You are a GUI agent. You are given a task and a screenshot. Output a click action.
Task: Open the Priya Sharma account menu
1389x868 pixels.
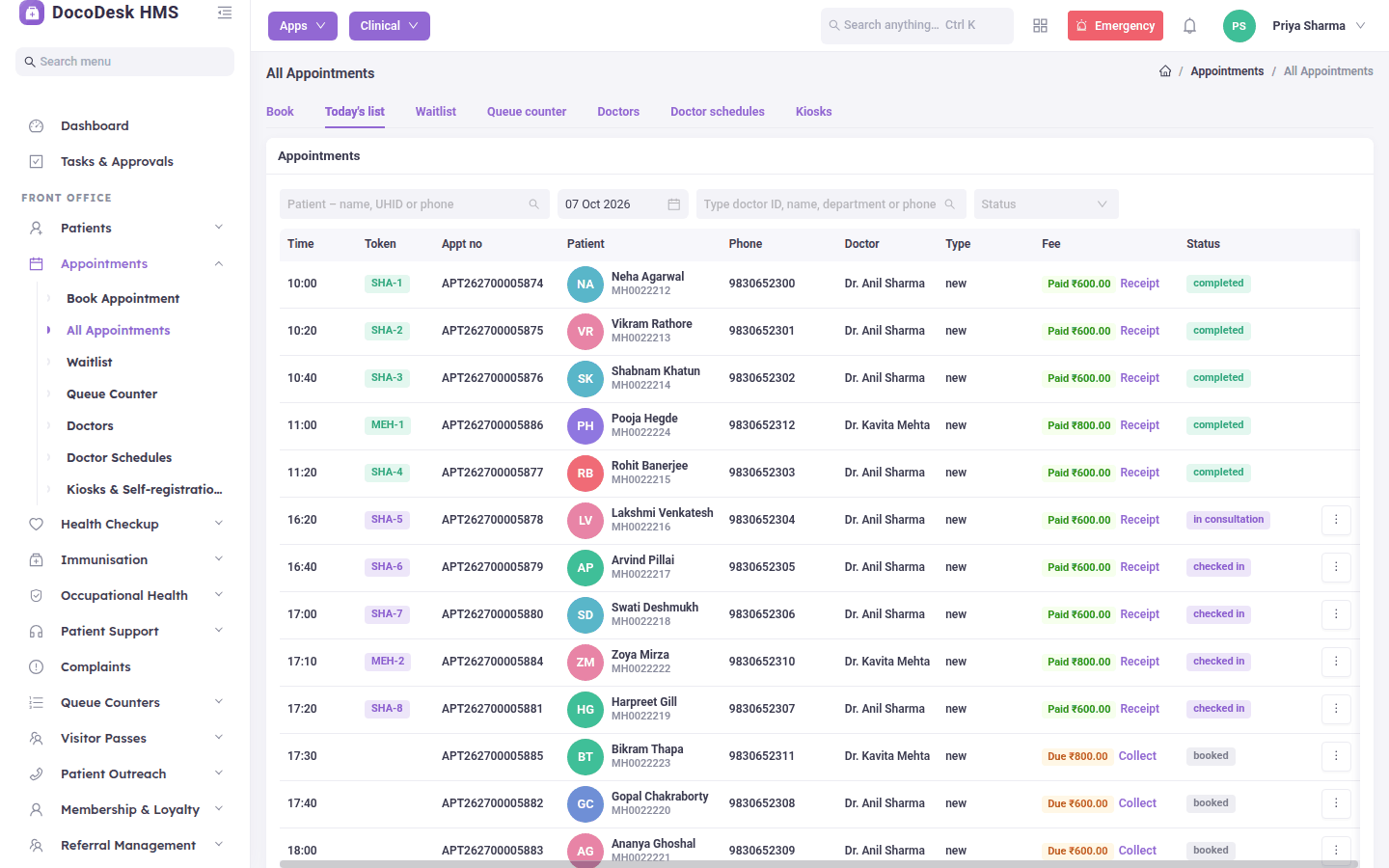1319,26
